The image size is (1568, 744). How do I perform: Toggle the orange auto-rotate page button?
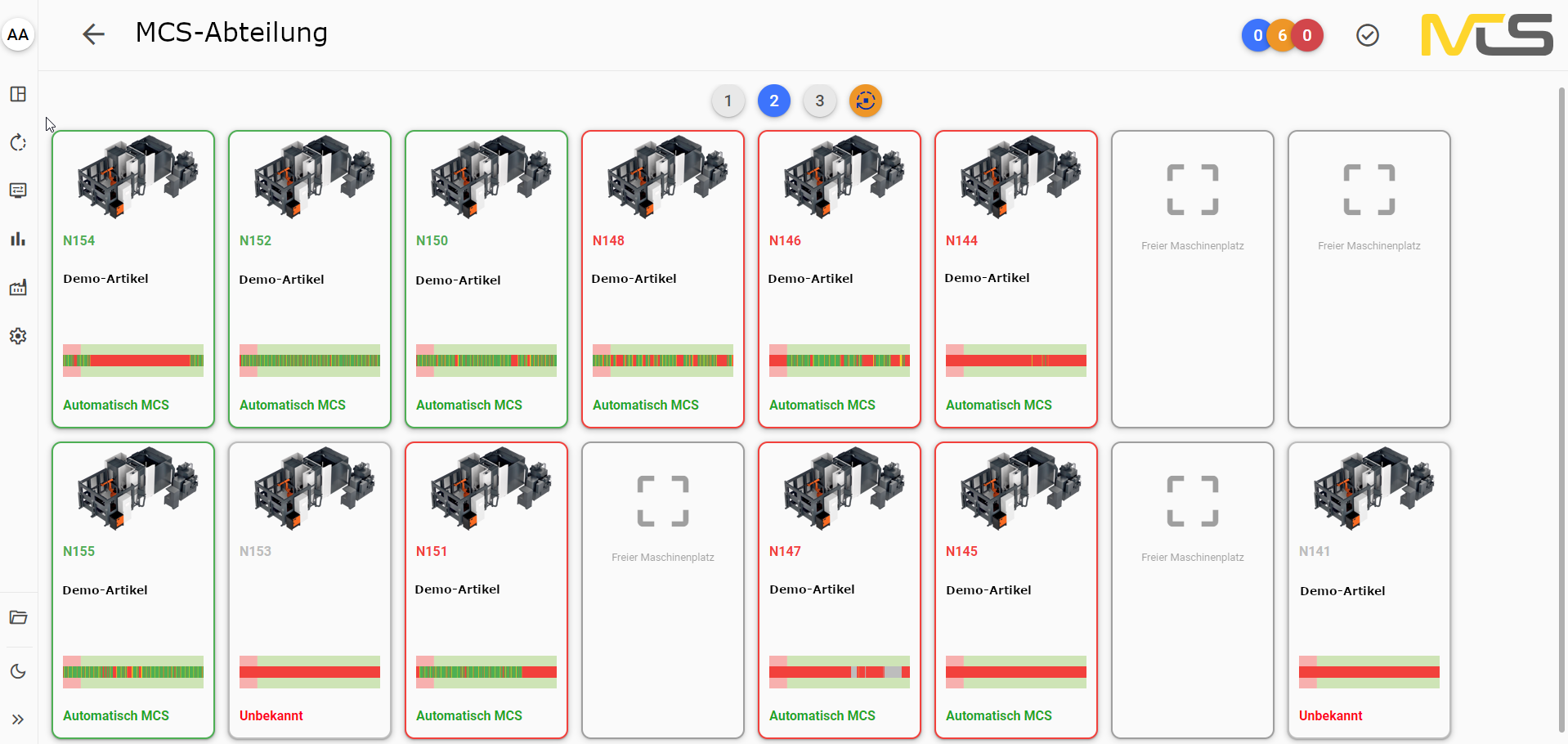[866, 101]
